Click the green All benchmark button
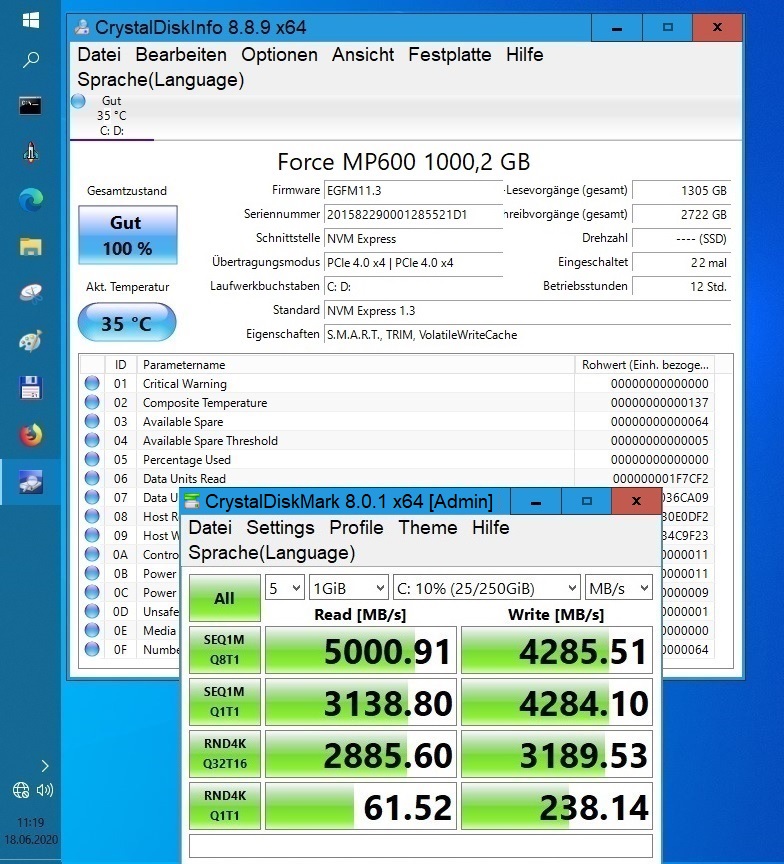 [225, 598]
